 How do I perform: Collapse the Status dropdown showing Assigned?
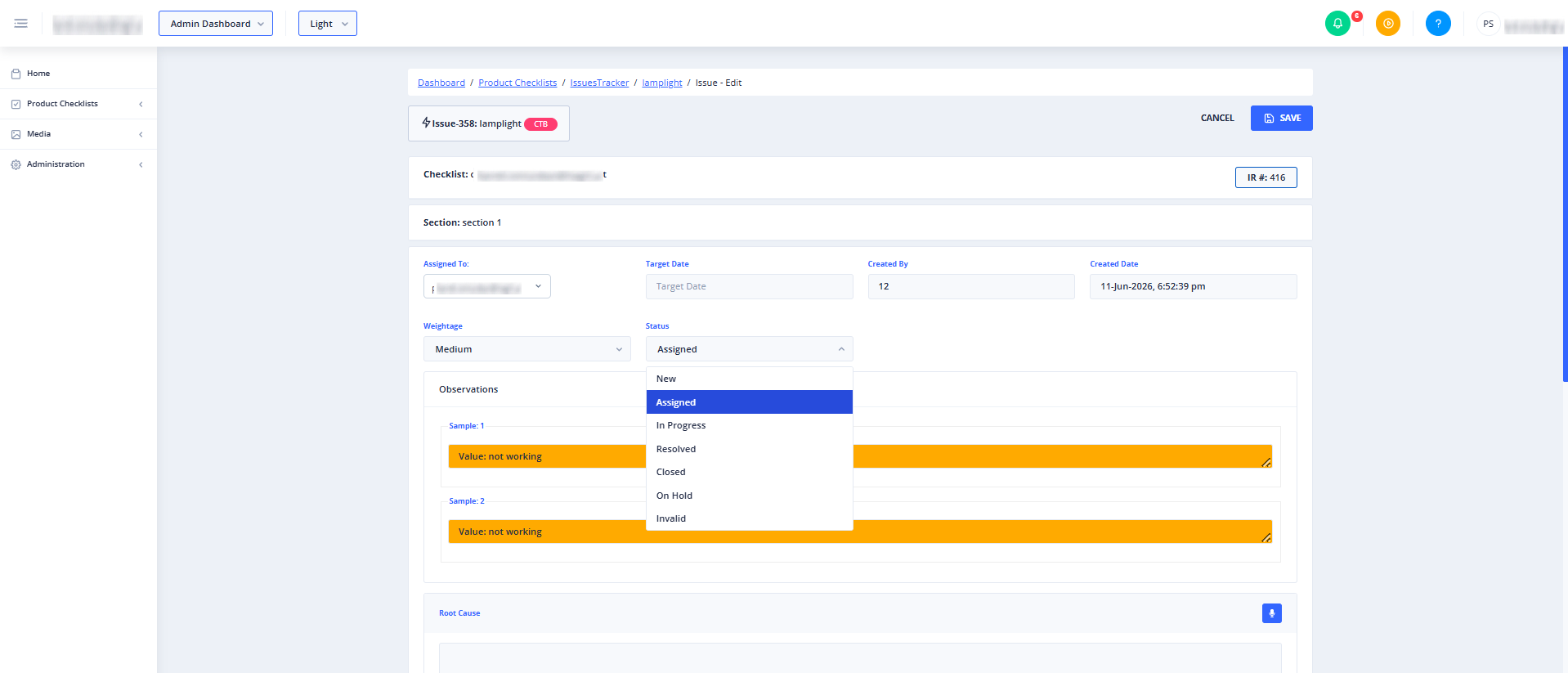pos(750,349)
